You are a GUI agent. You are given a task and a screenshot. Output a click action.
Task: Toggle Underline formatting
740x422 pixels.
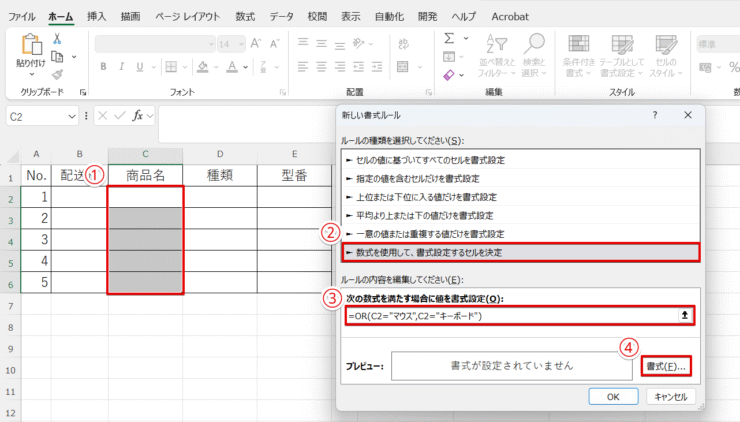(x=140, y=67)
